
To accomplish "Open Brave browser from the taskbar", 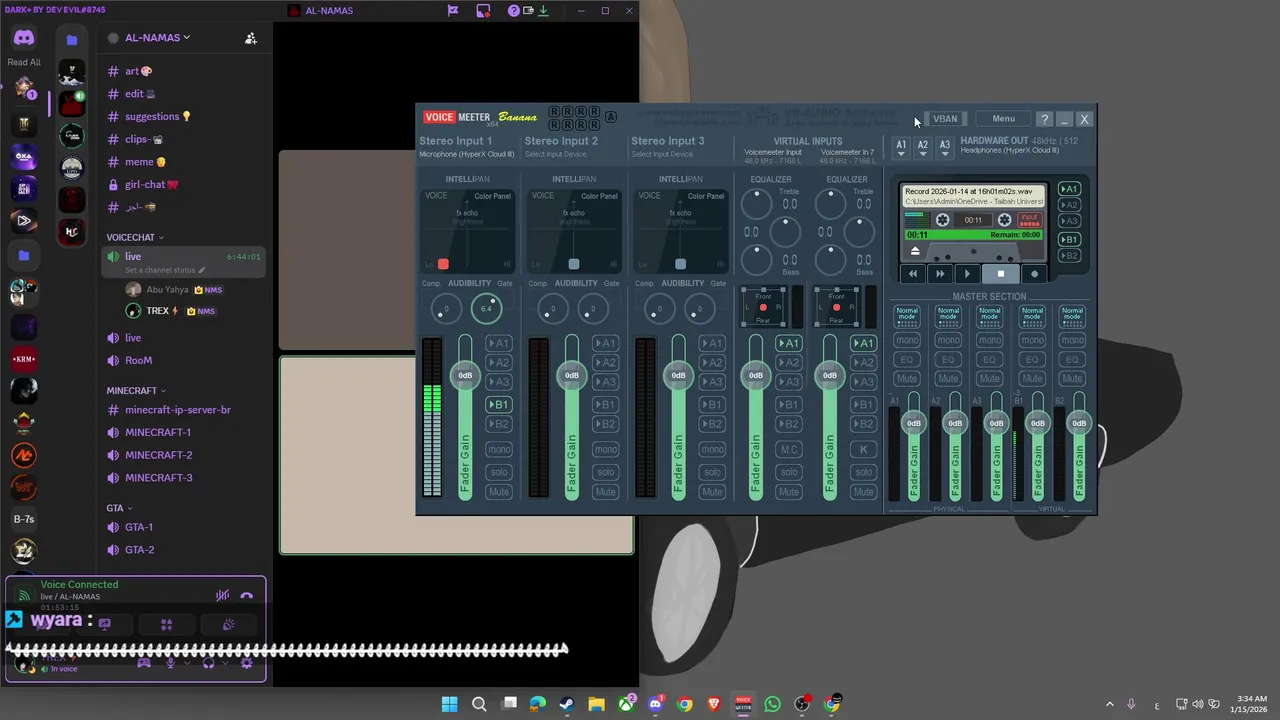I will (x=714, y=704).
